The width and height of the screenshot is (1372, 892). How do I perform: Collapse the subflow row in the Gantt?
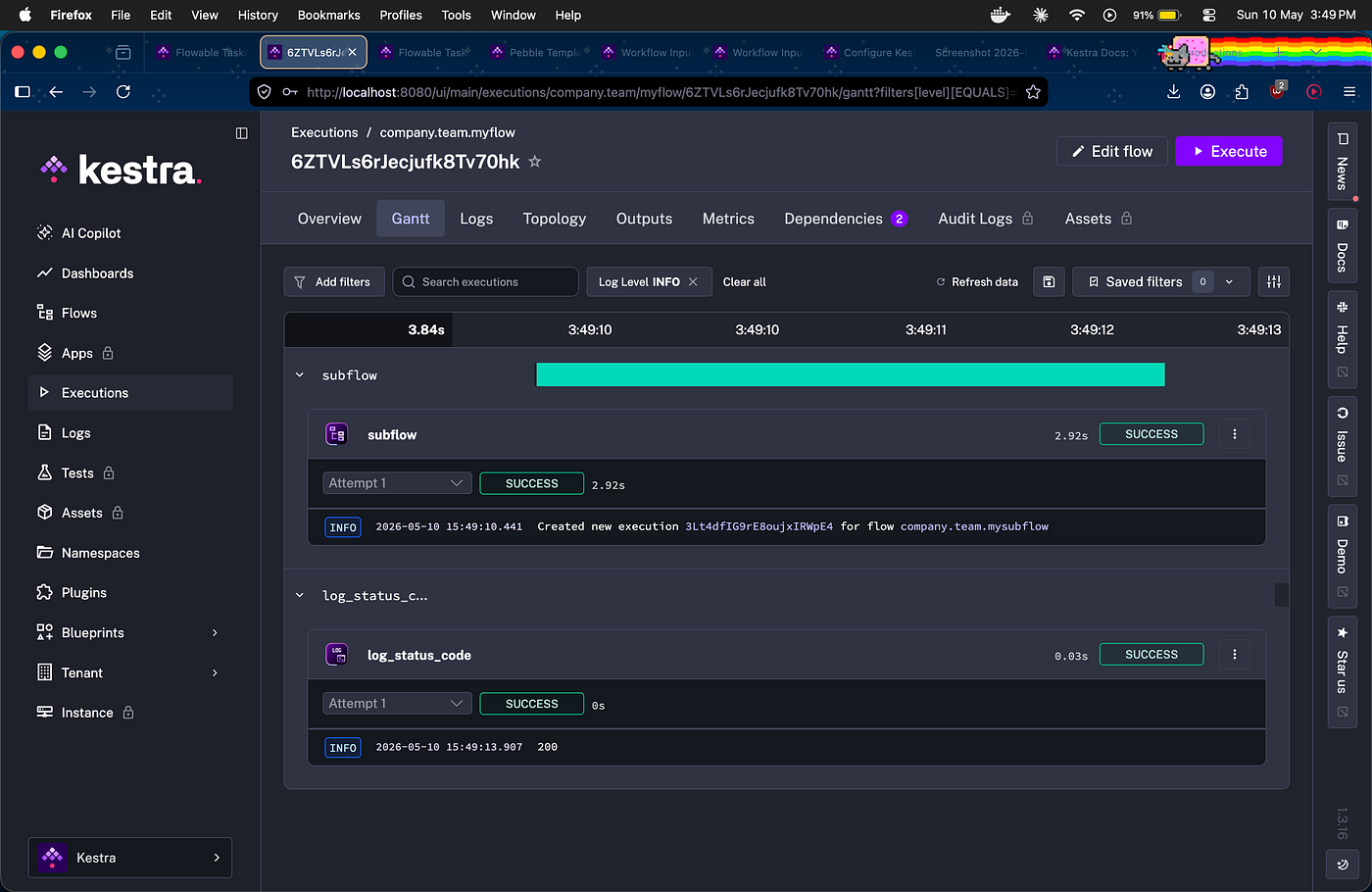(x=300, y=375)
